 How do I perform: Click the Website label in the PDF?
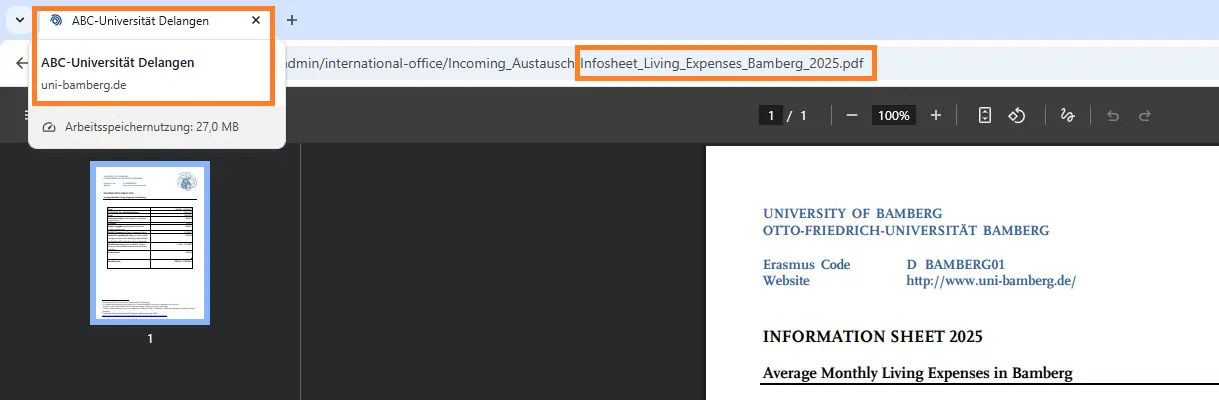(786, 281)
